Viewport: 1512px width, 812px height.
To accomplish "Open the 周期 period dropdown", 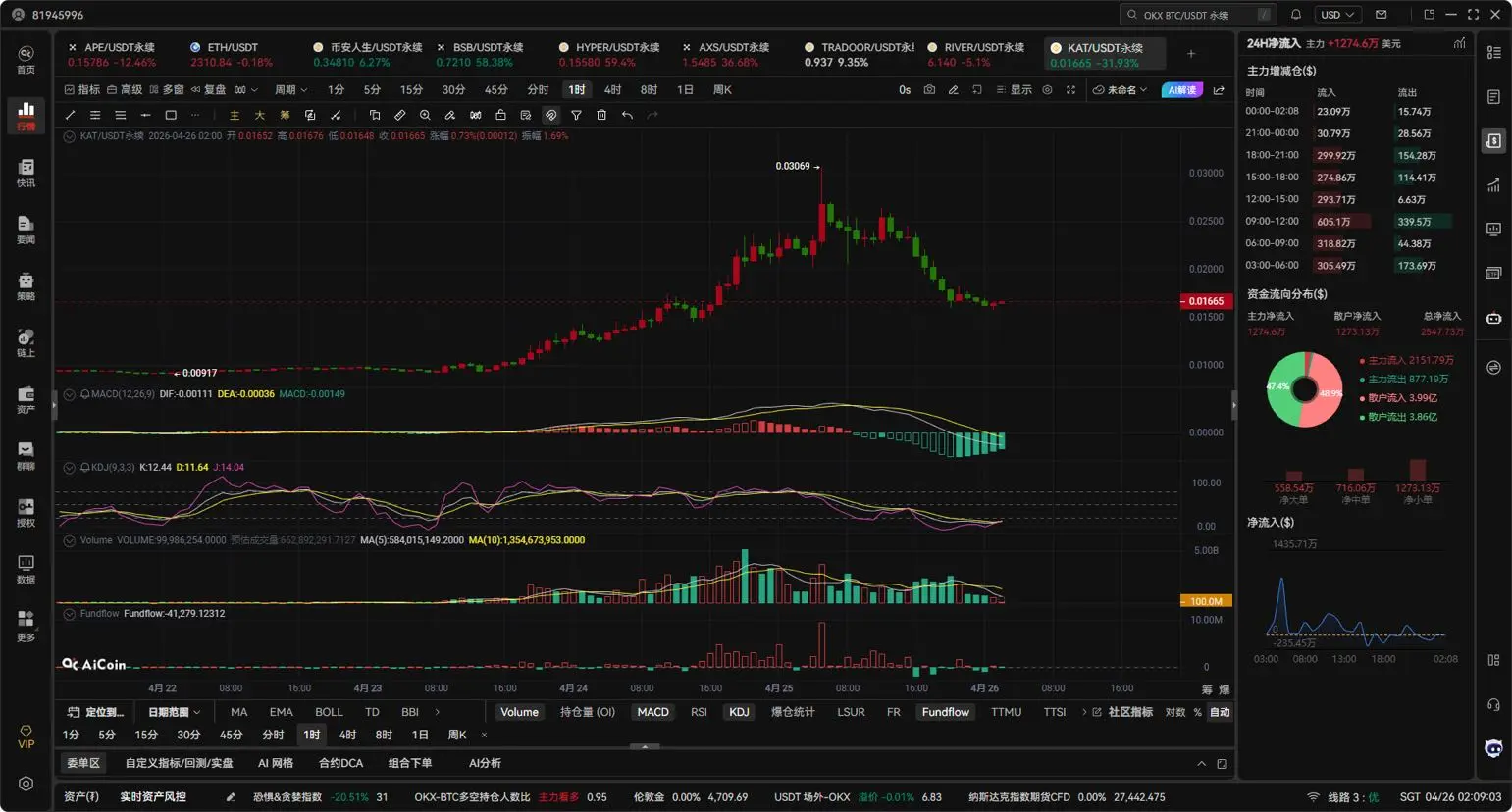I will pyautogui.click(x=290, y=89).
